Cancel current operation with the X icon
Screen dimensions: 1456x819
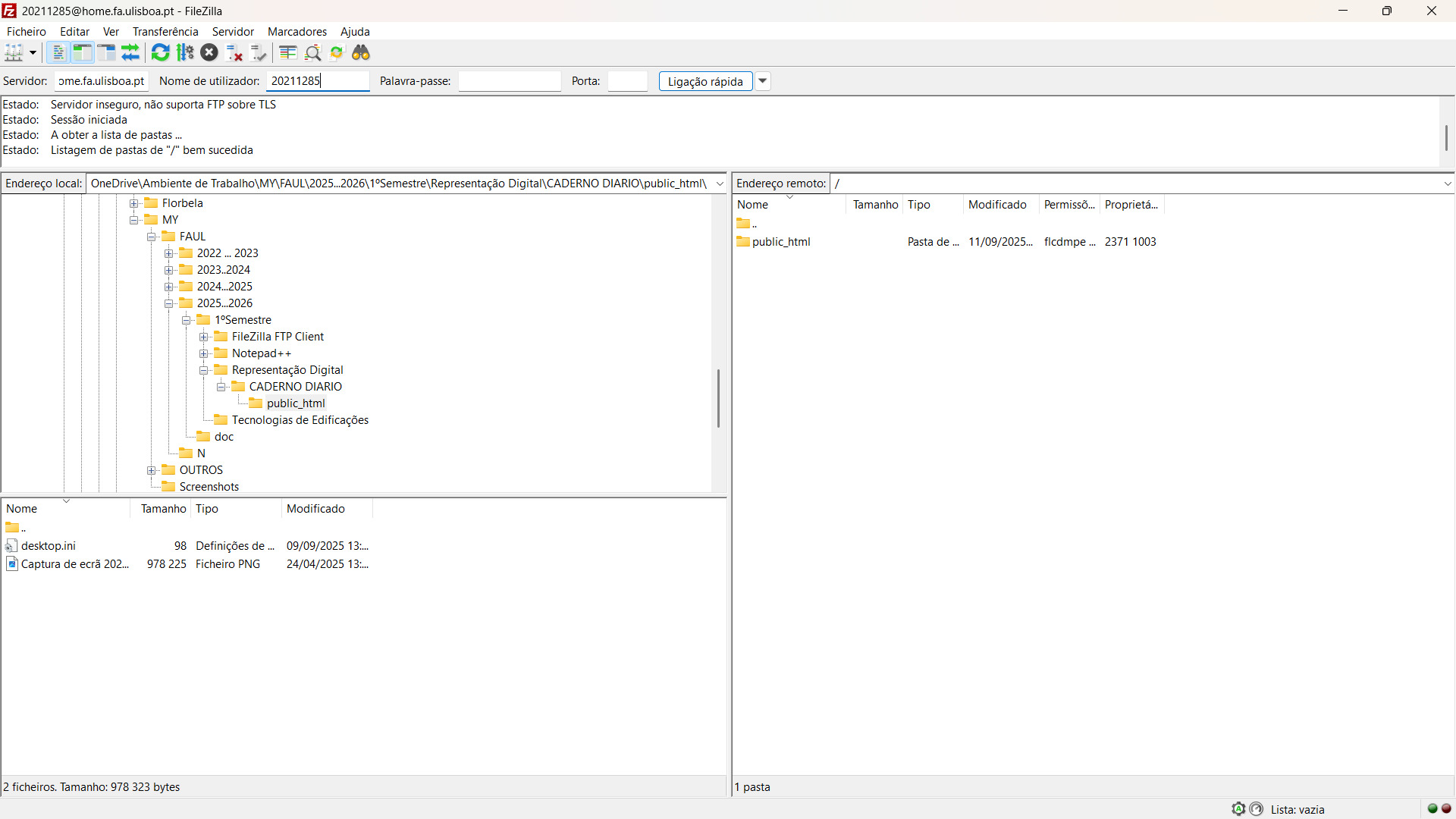pos(210,52)
